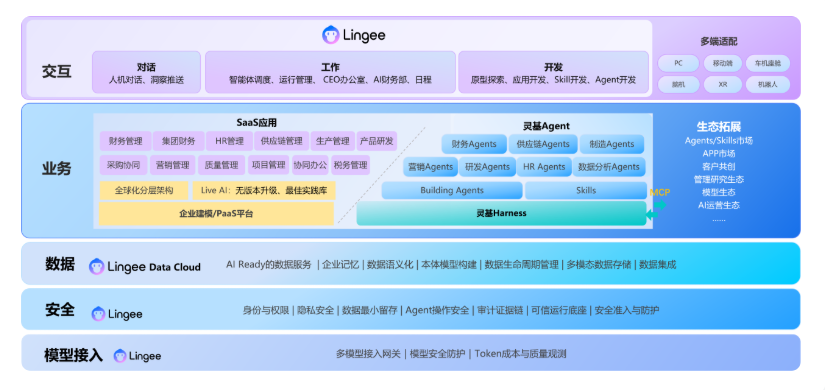Click the 多端适配 heading
This screenshot has width=825, height=390.
(719, 42)
